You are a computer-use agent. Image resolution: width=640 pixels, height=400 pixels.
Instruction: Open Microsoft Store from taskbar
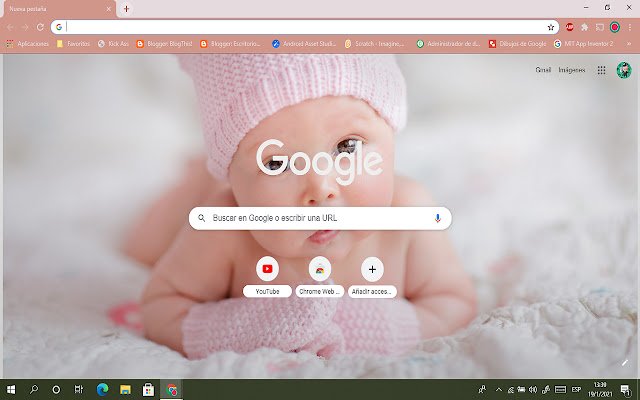click(x=149, y=390)
